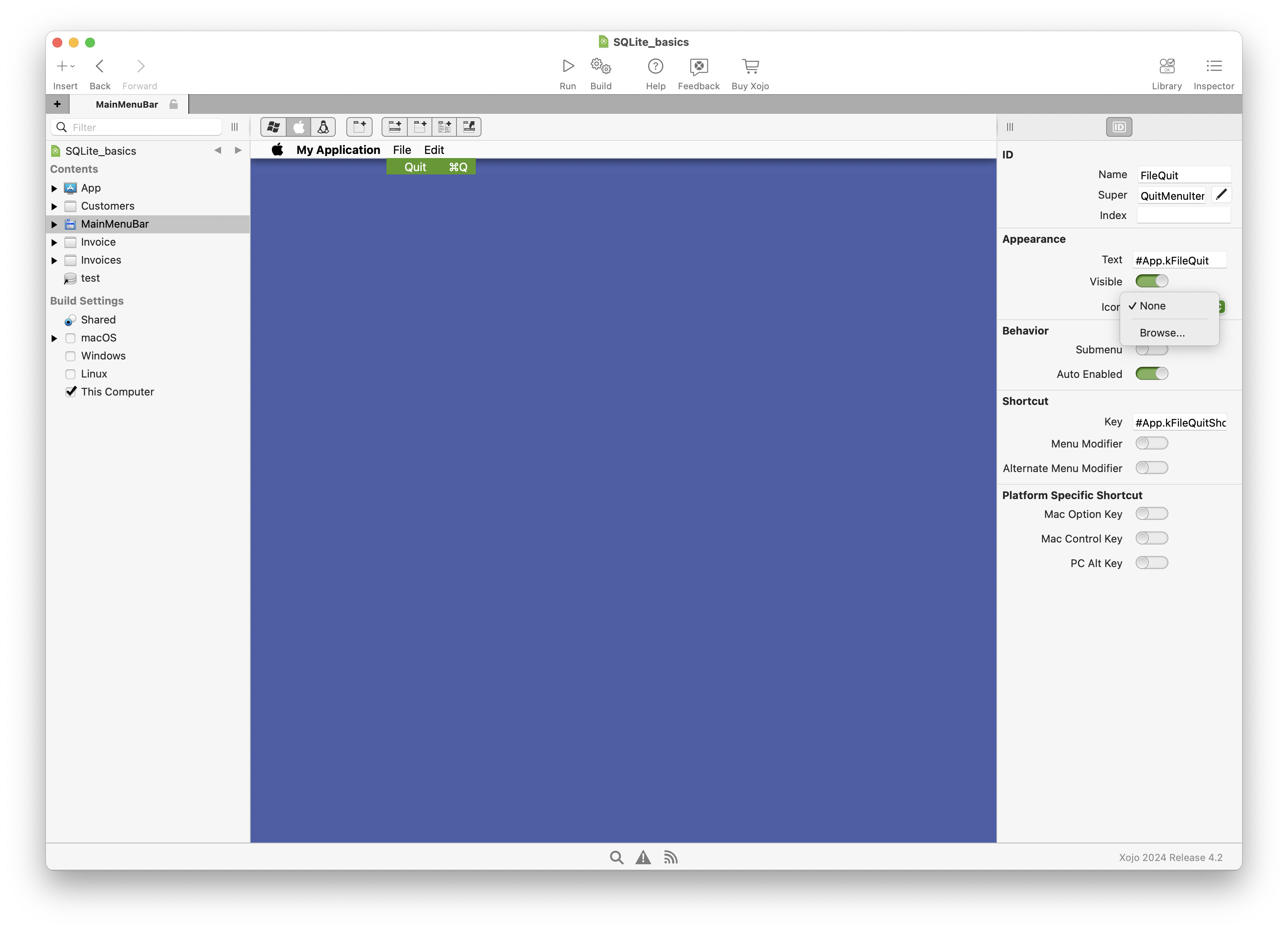Expand the Invoice item
This screenshot has height=931, width=1288.
54,242
